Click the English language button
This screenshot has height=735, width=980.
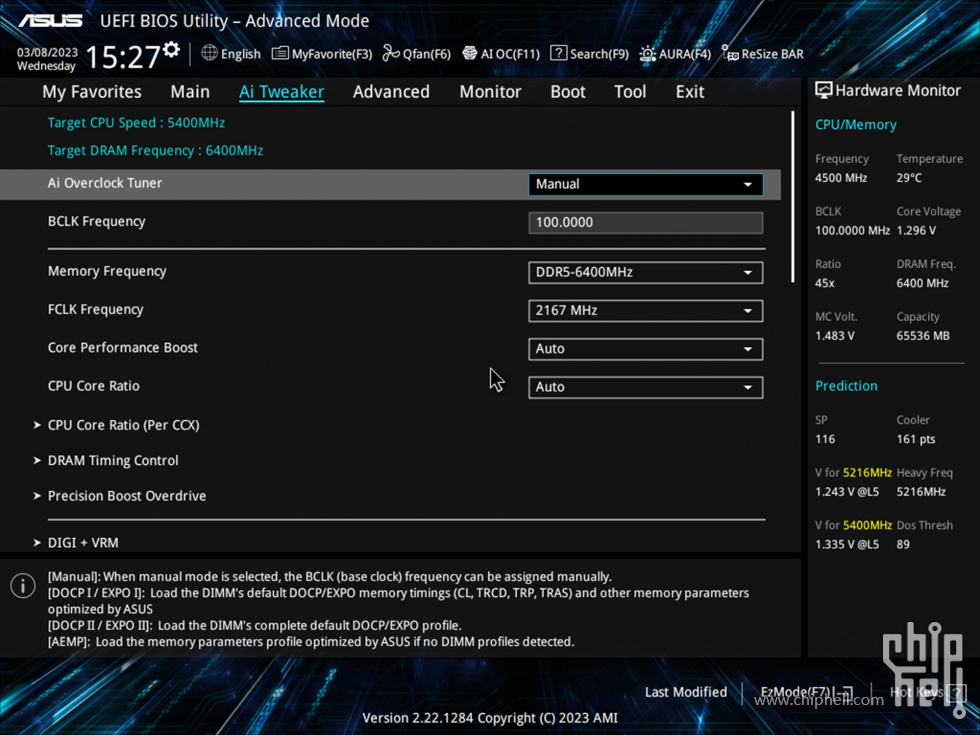click(231, 54)
